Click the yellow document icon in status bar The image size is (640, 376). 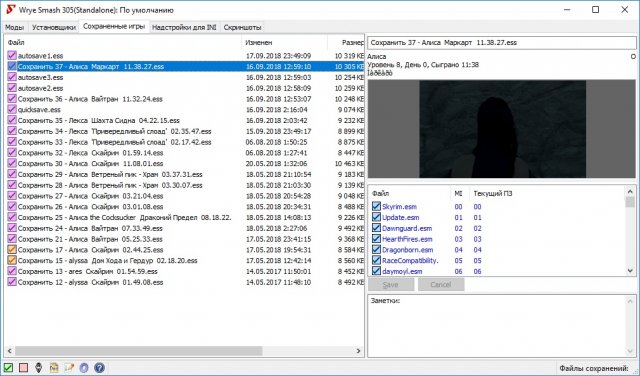click(53, 367)
